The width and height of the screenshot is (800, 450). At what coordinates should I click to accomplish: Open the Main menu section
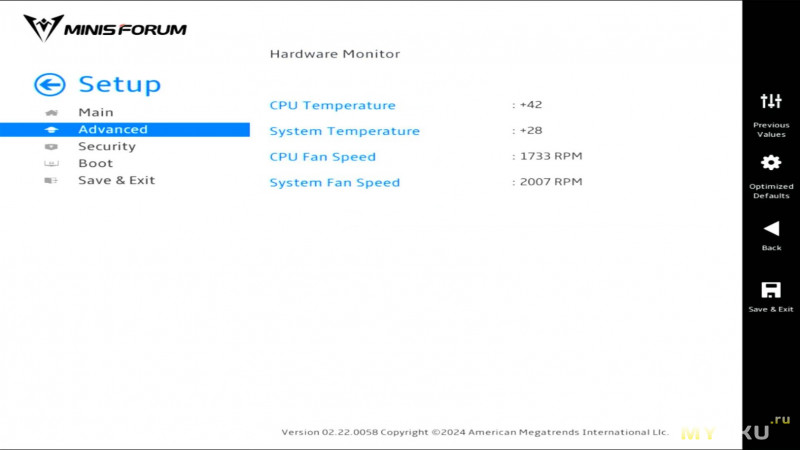coord(96,112)
